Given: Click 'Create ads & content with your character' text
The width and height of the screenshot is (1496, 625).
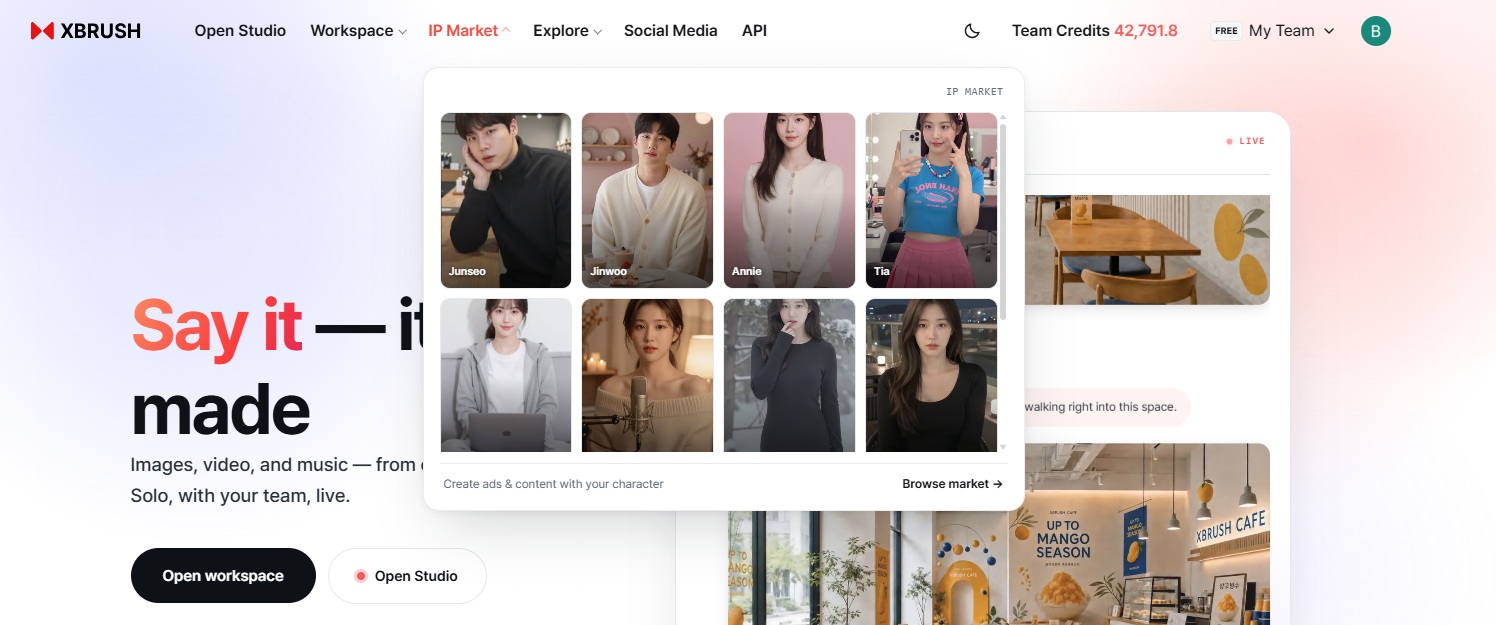Looking at the screenshot, I should click(553, 484).
